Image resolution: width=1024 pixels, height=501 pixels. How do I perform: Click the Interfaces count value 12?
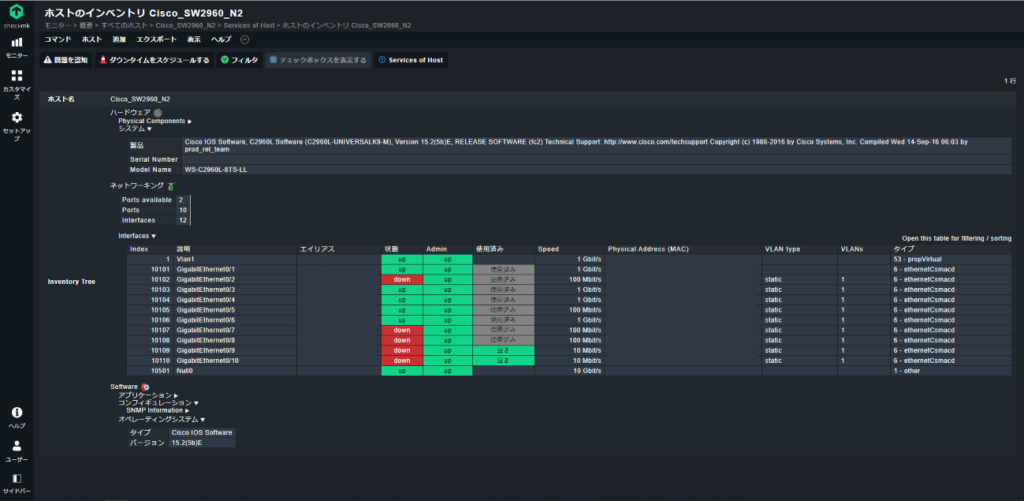pyautogui.click(x=182, y=220)
